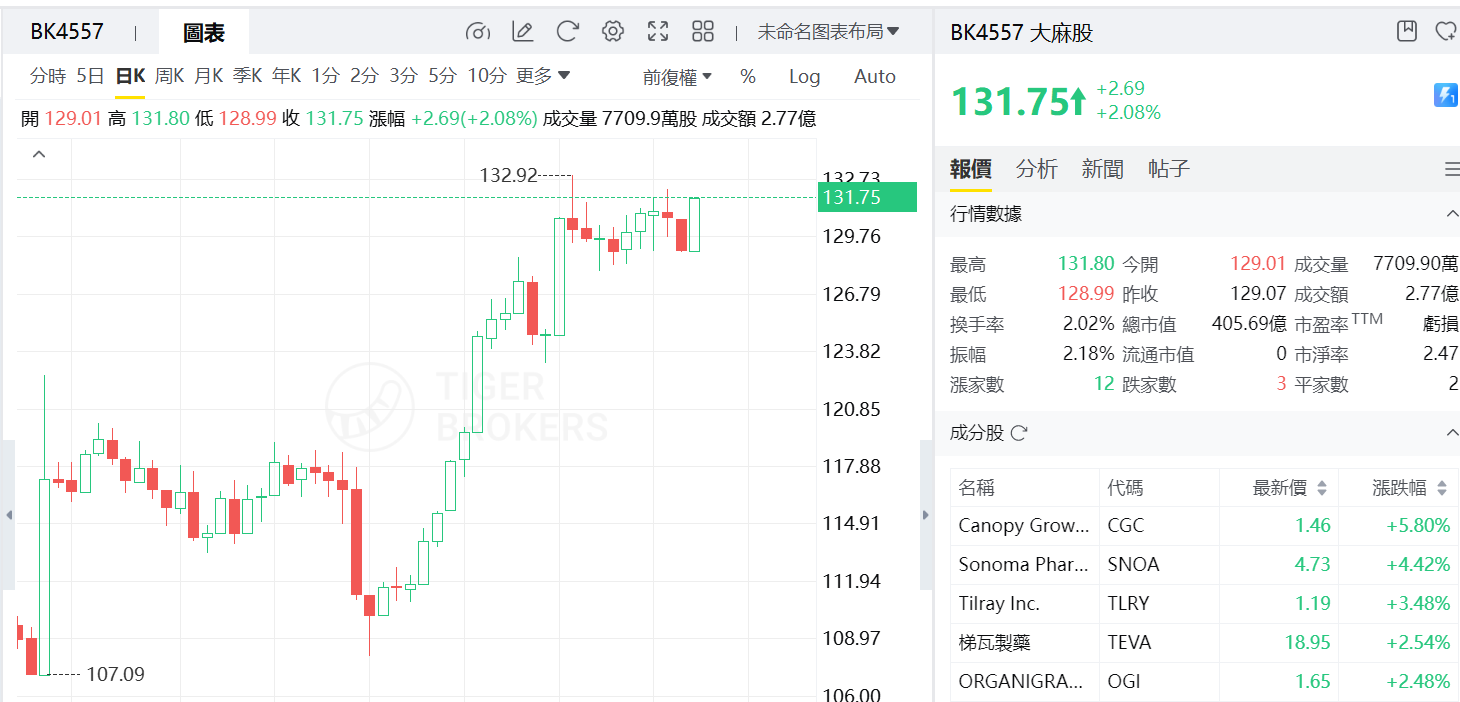Open Sonoma Phar... SNOA row
Viewport: 1460px width, 702px height.
tap(1205, 564)
